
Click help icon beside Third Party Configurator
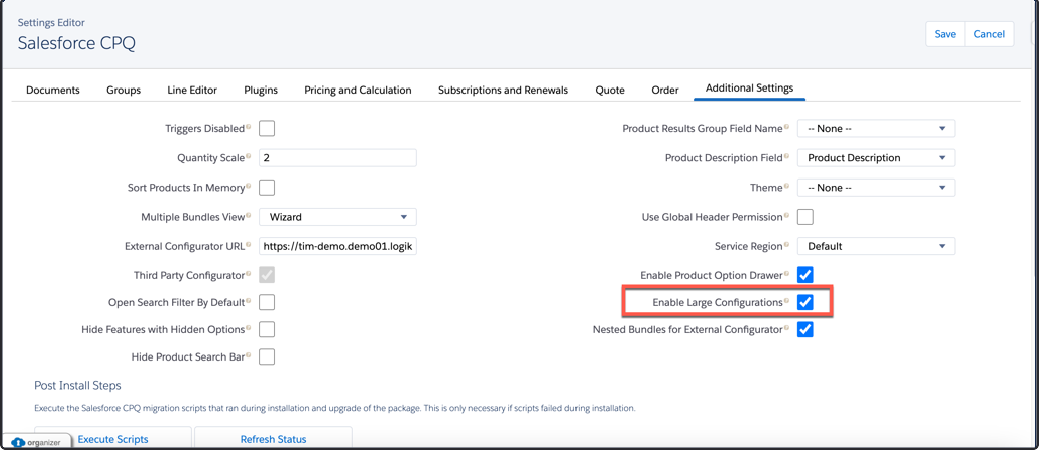click(248, 273)
